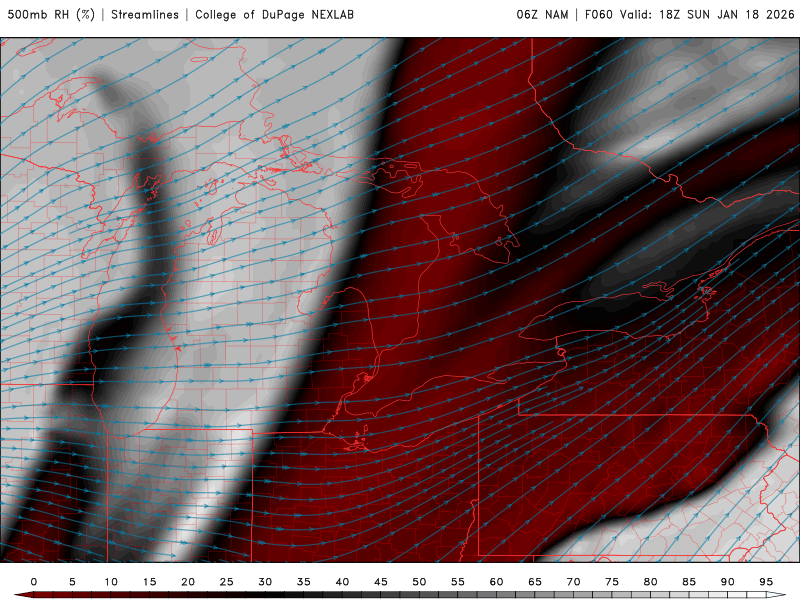Image resolution: width=800 pixels, height=600 pixels.
Task: Click the colorbar label "0"
Action: pyautogui.click(x=34, y=582)
